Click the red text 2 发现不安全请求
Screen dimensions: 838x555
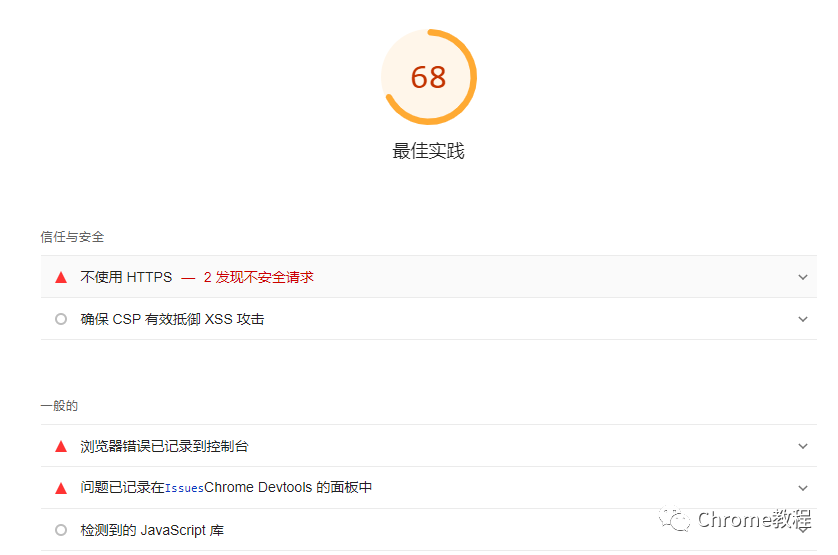259,277
